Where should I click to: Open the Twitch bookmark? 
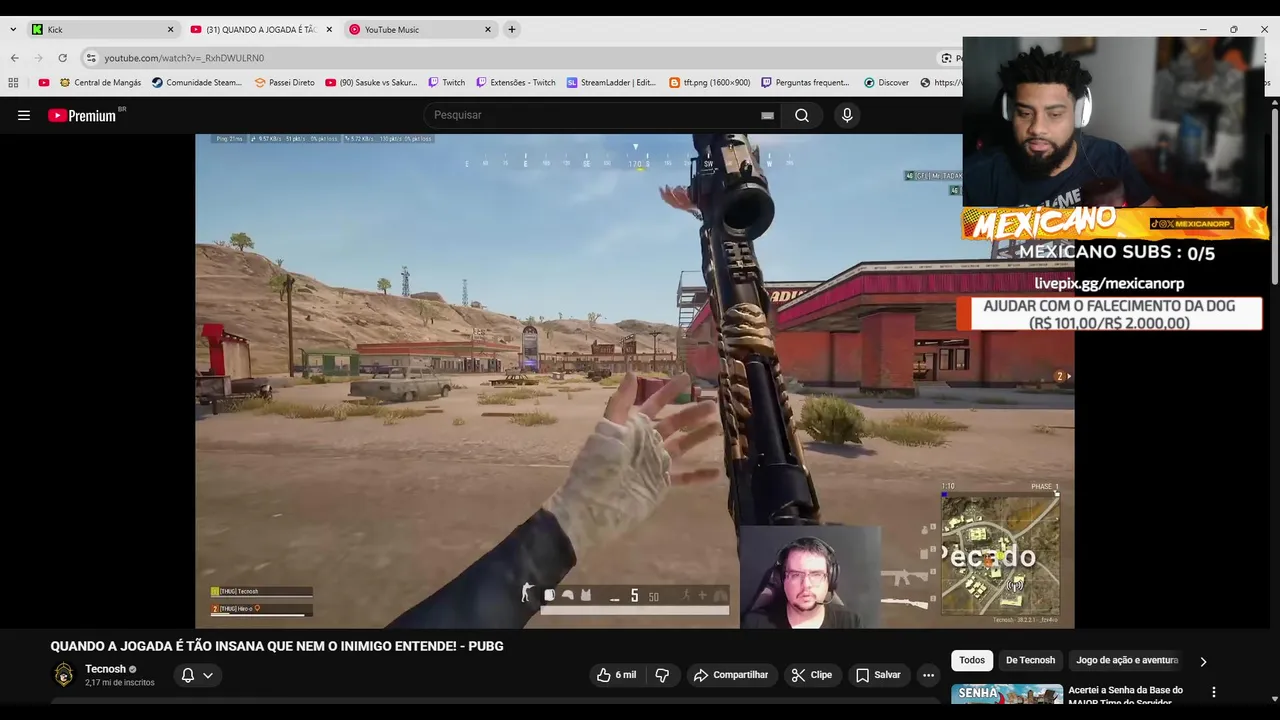coord(446,83)
